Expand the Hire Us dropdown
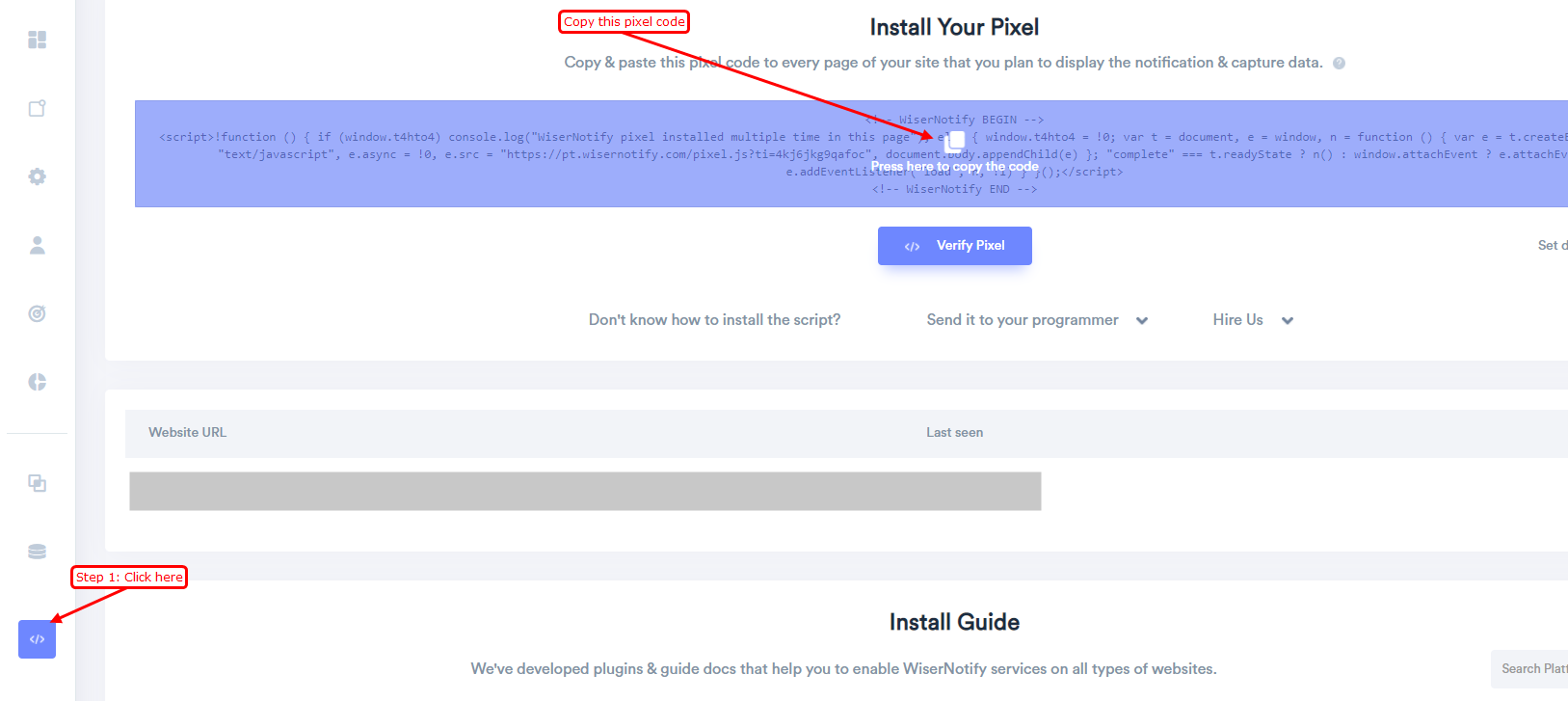 1253,320
